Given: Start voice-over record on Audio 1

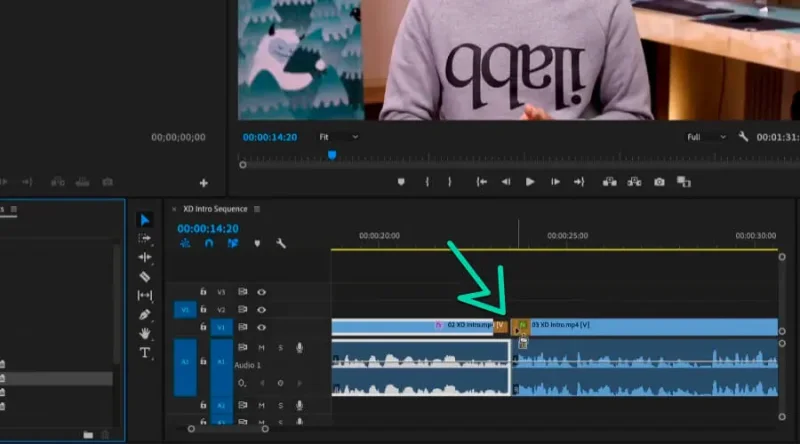Looking at the screenshot, I should [x=299, y=348].
